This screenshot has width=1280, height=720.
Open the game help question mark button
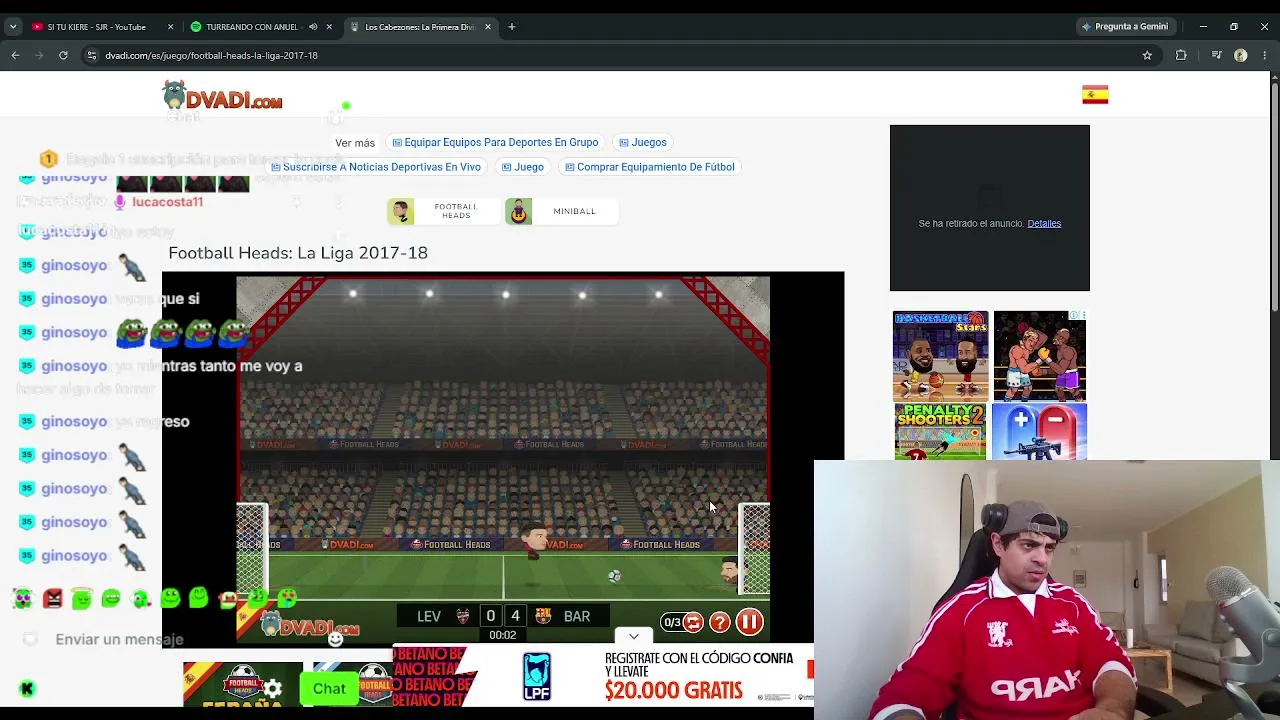click(720, 623)
